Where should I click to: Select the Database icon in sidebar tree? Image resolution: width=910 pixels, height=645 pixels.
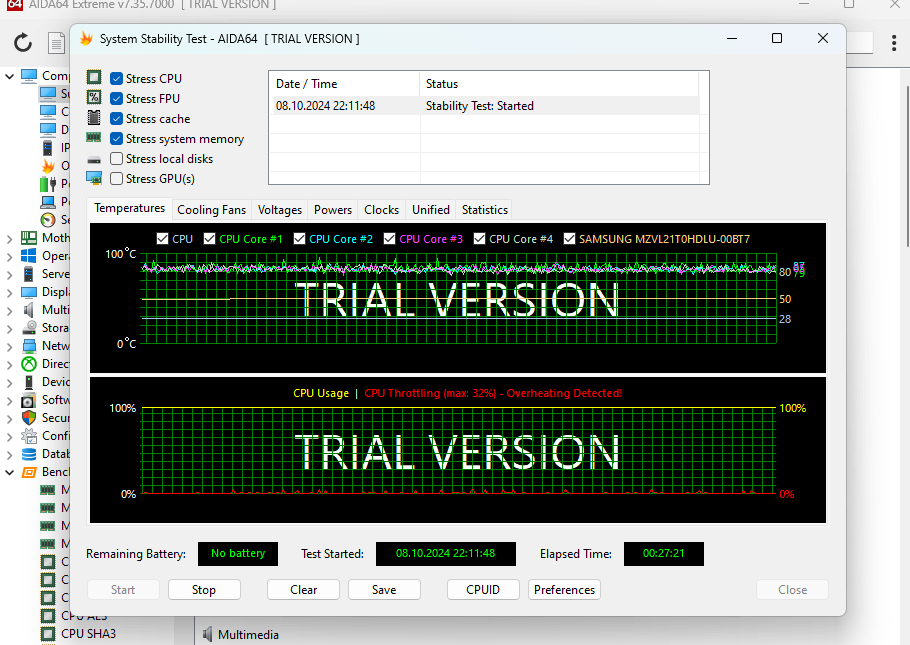tap(29, 454)
